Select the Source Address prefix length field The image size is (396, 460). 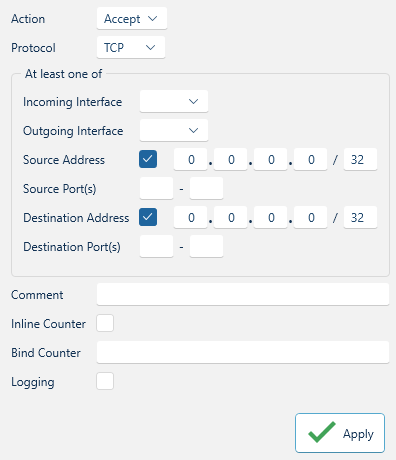[360, 159]
